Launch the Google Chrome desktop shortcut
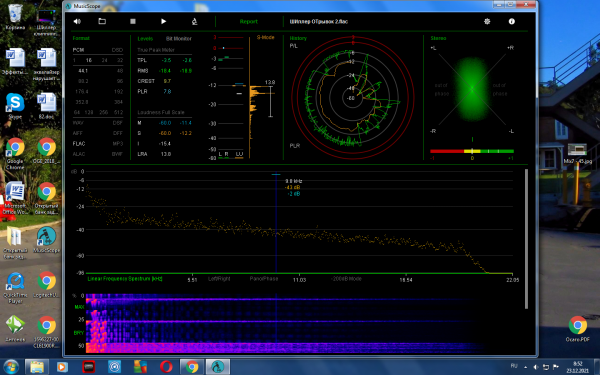The width and height of the screenshot is (600, 375). tap(15, 153)
